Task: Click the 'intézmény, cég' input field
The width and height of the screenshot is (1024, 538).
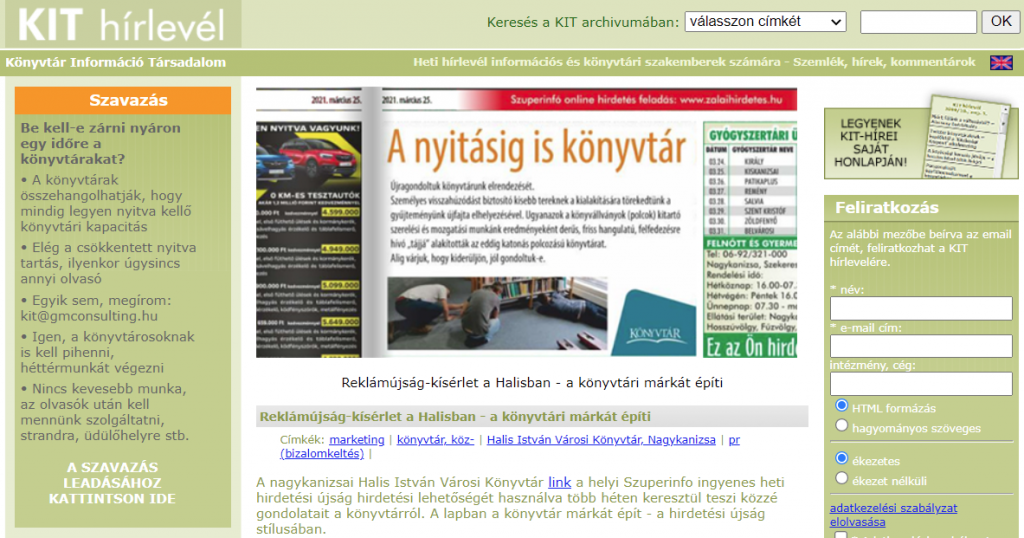Action: click(x=921, y=384)
